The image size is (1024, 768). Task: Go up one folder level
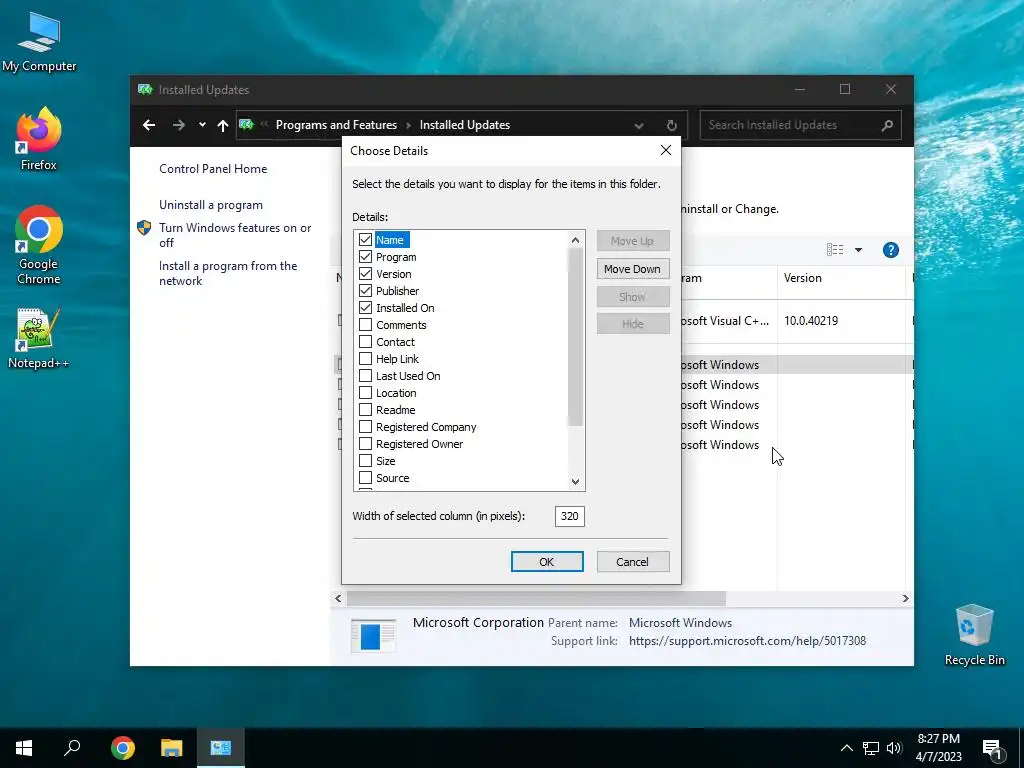(x=223, y=125)
